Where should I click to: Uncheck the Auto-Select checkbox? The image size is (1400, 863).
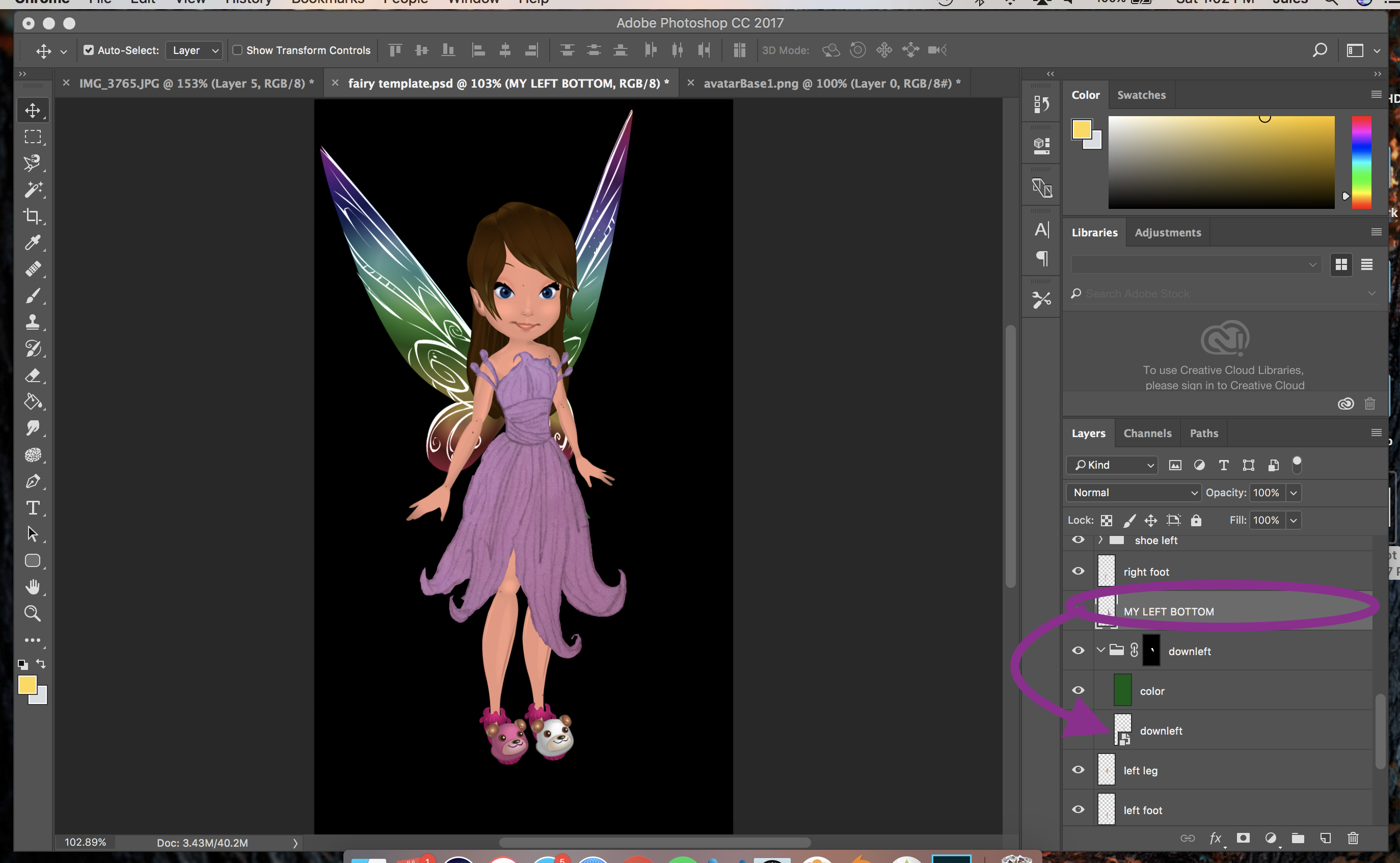89,50
